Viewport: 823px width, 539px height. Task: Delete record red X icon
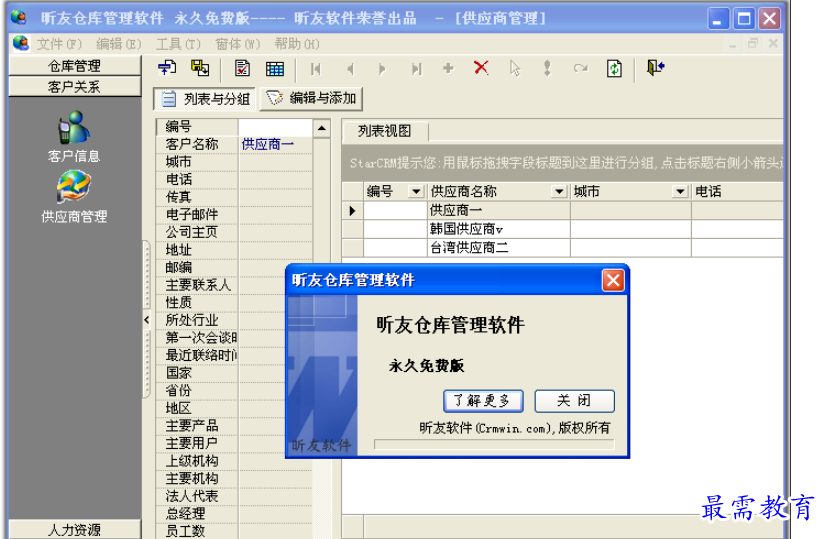coord(481,68)
